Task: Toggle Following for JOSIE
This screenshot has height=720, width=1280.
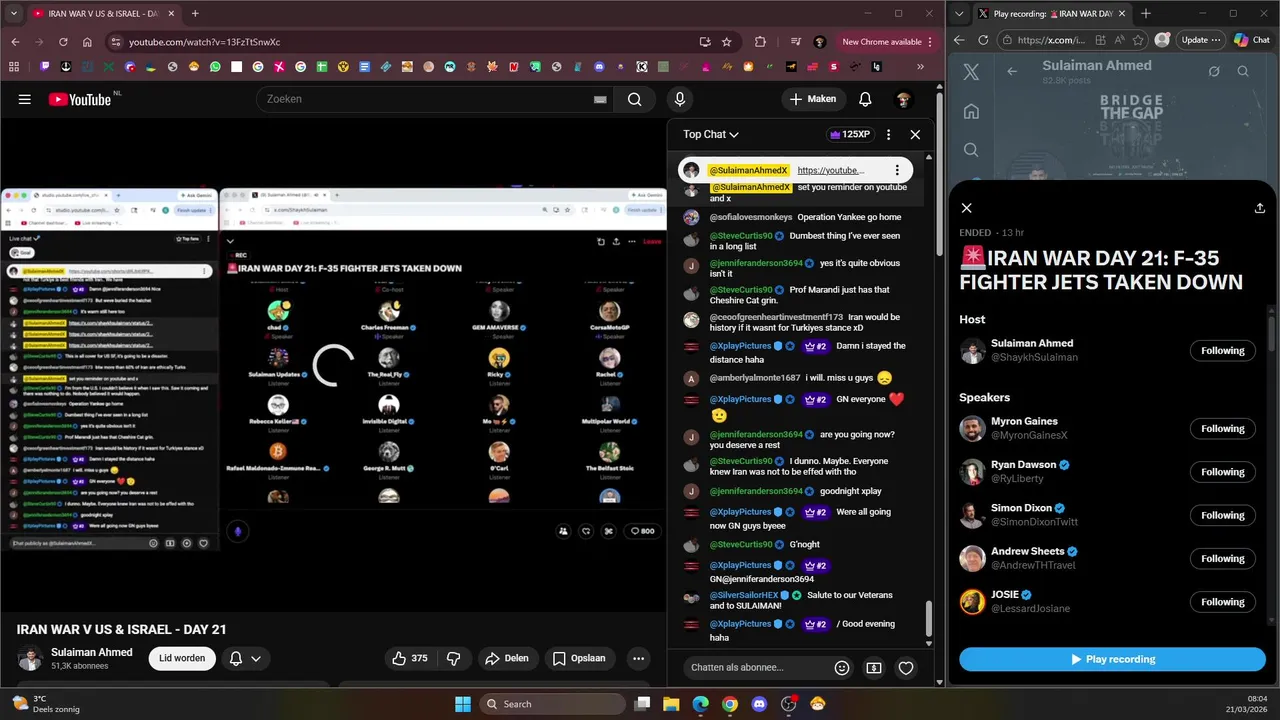Action: (x=1222, y=602)
